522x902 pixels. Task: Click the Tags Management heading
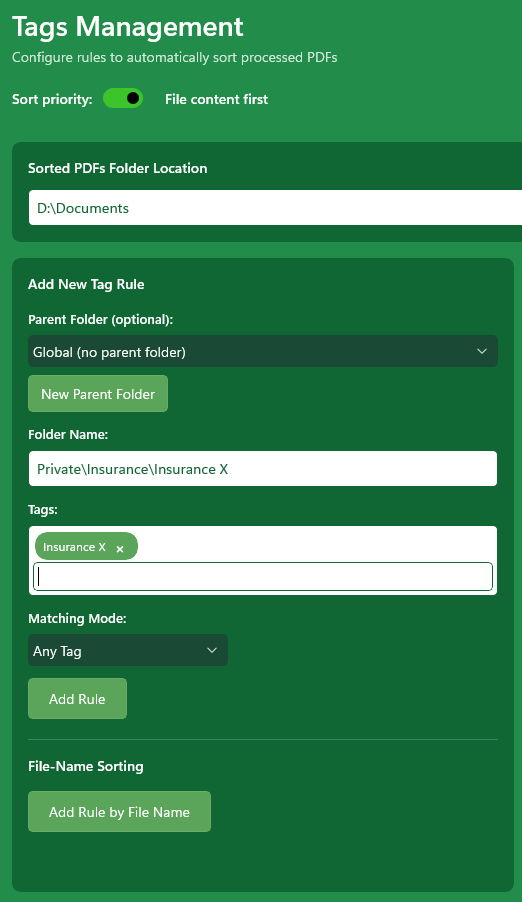(x=128, y=26)
